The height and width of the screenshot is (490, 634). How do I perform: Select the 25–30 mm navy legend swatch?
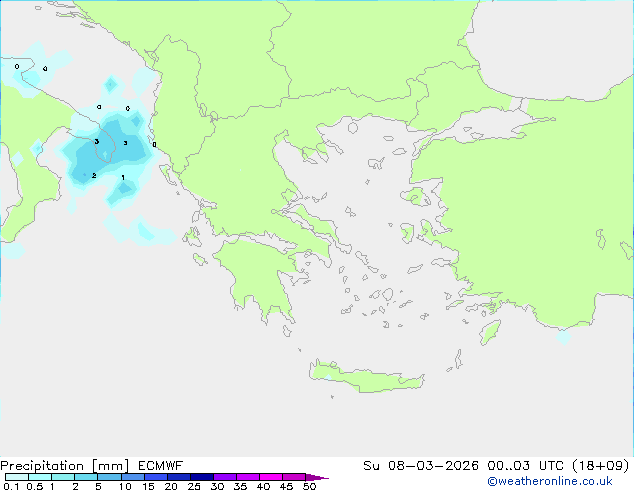201,477
